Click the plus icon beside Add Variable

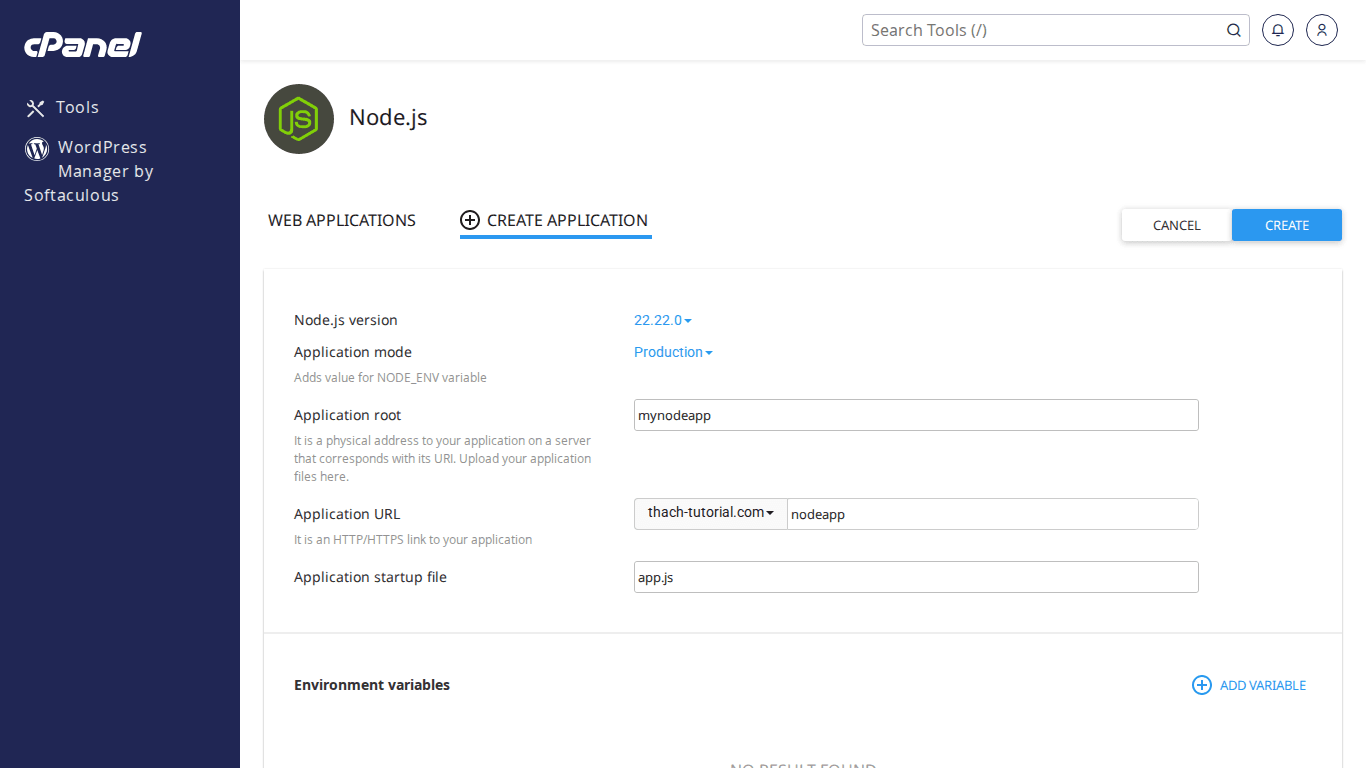(1201, 685)
